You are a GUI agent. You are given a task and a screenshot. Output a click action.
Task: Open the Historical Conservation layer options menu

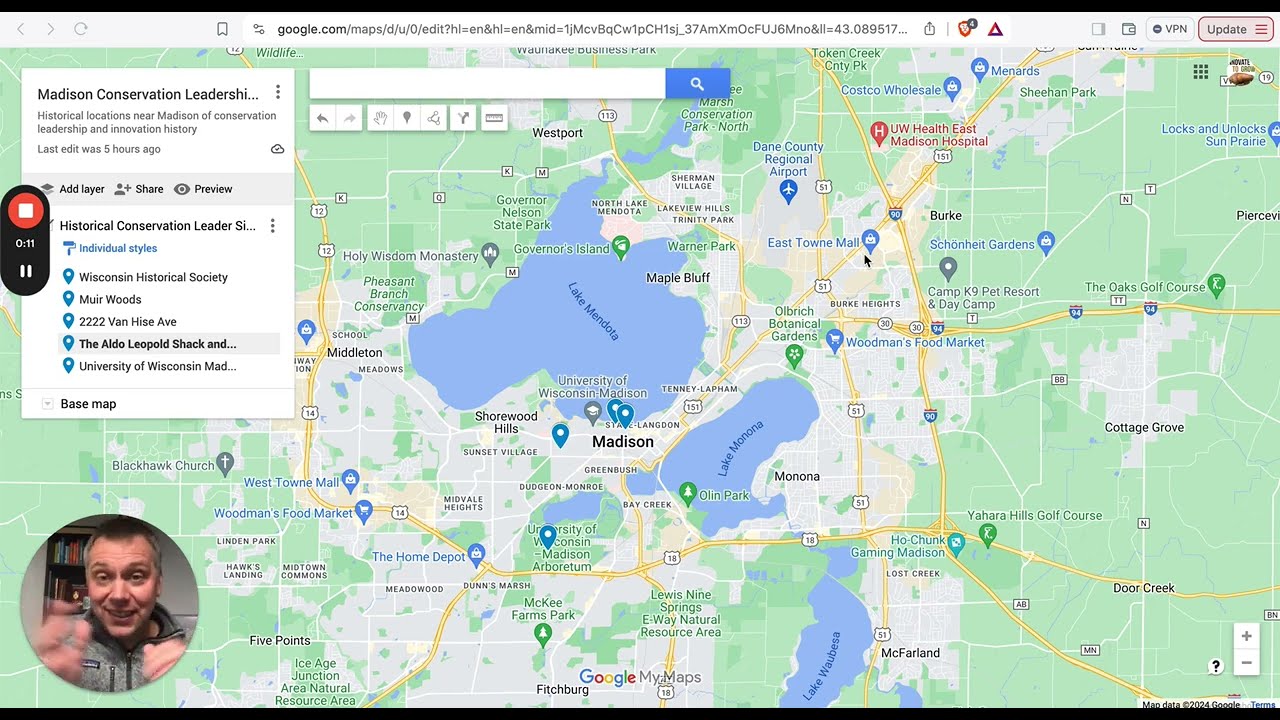pyautogui.click(x=272, y=226)
